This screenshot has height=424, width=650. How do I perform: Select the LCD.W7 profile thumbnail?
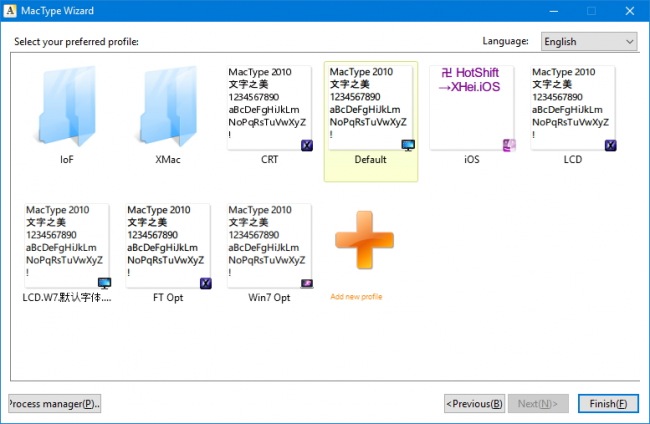[67, 246]
